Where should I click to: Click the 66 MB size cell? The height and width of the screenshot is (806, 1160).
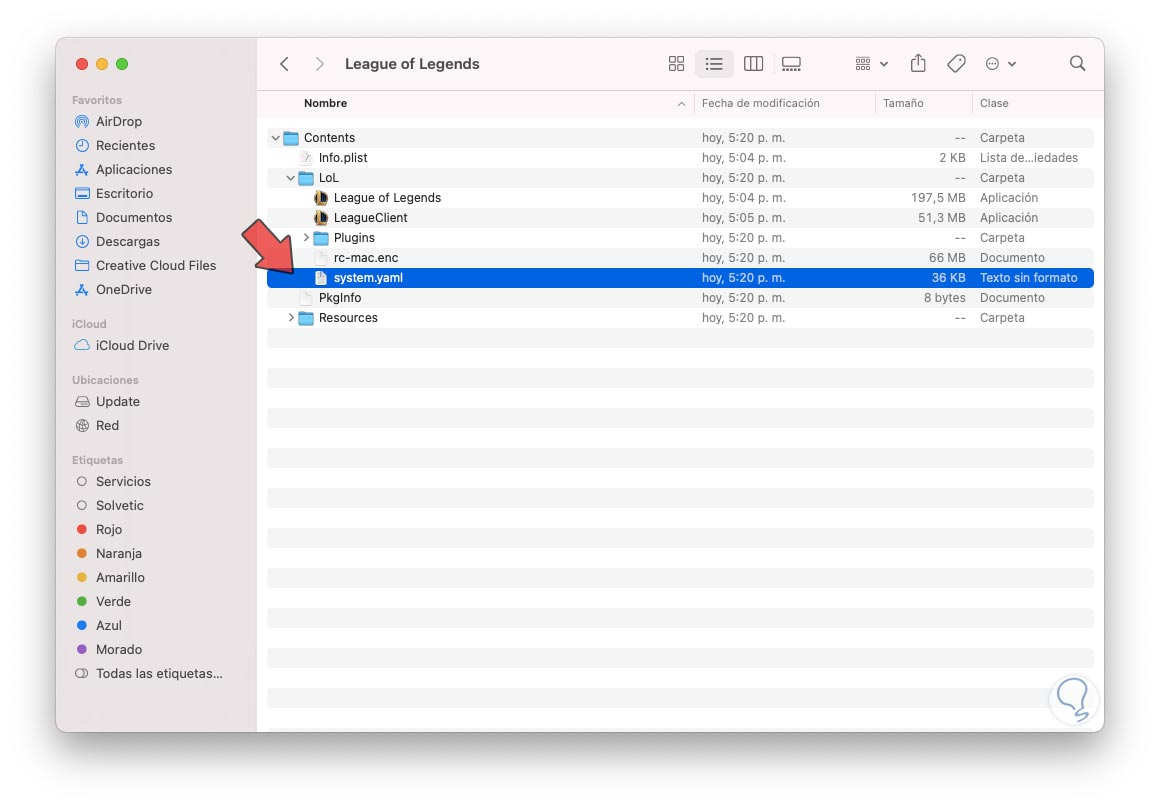(947, 258)
